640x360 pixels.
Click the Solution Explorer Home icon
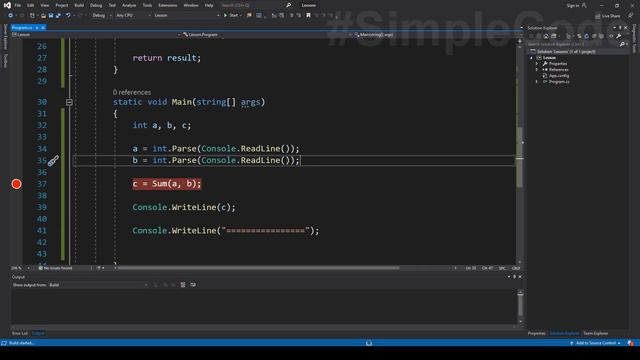pyautogui.click(x=546, y=36)
